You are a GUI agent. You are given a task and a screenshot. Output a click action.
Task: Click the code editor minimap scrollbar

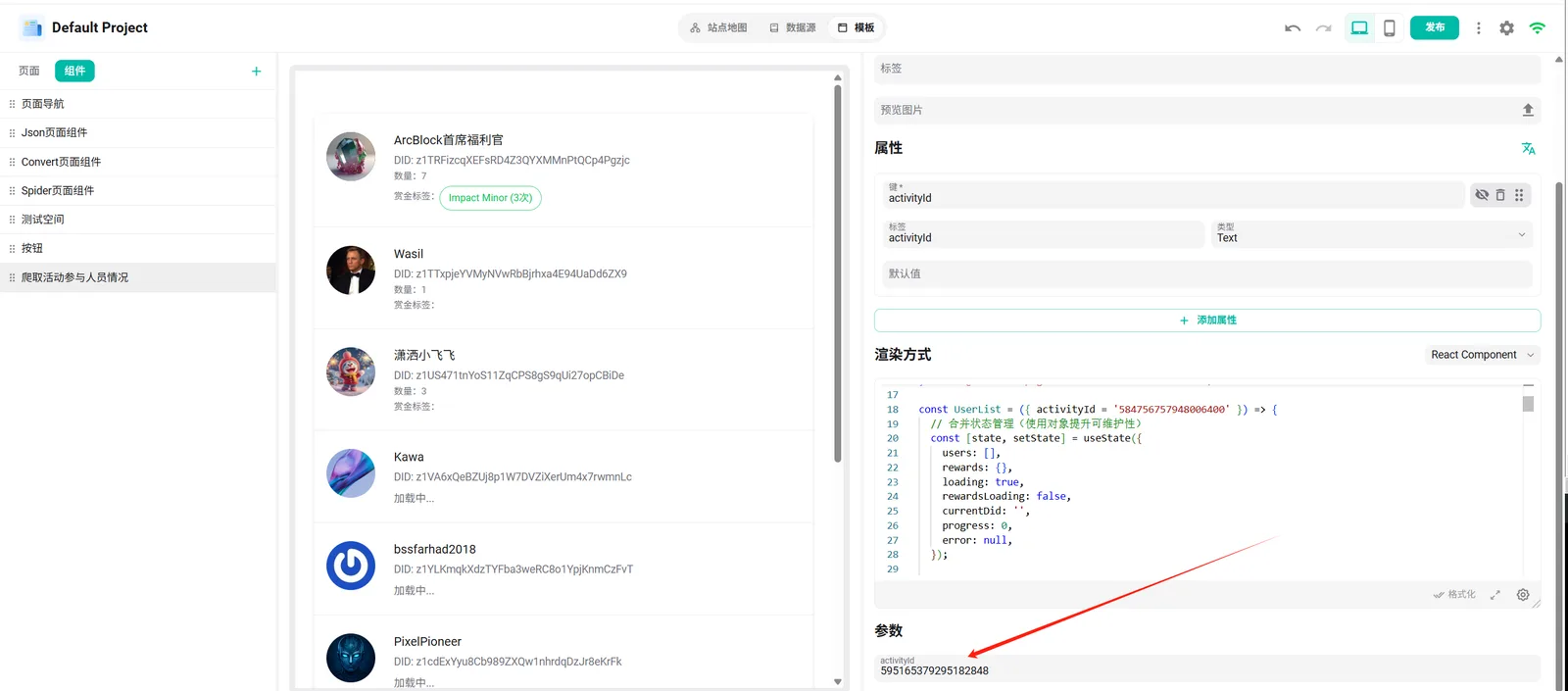(1528, 404)
